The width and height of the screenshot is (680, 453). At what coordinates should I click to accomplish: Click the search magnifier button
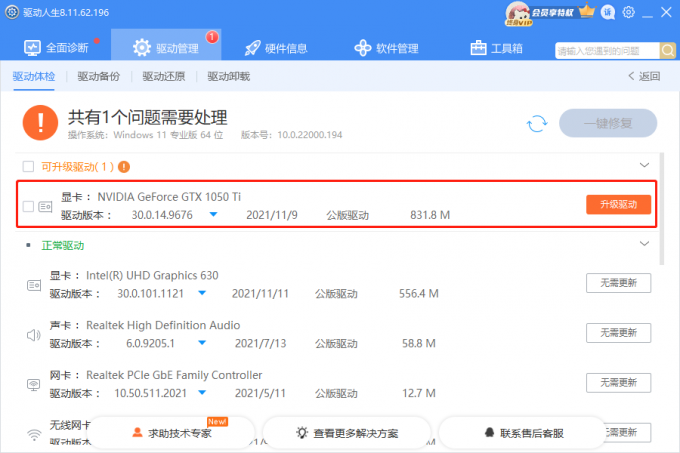tap(667, 51)
